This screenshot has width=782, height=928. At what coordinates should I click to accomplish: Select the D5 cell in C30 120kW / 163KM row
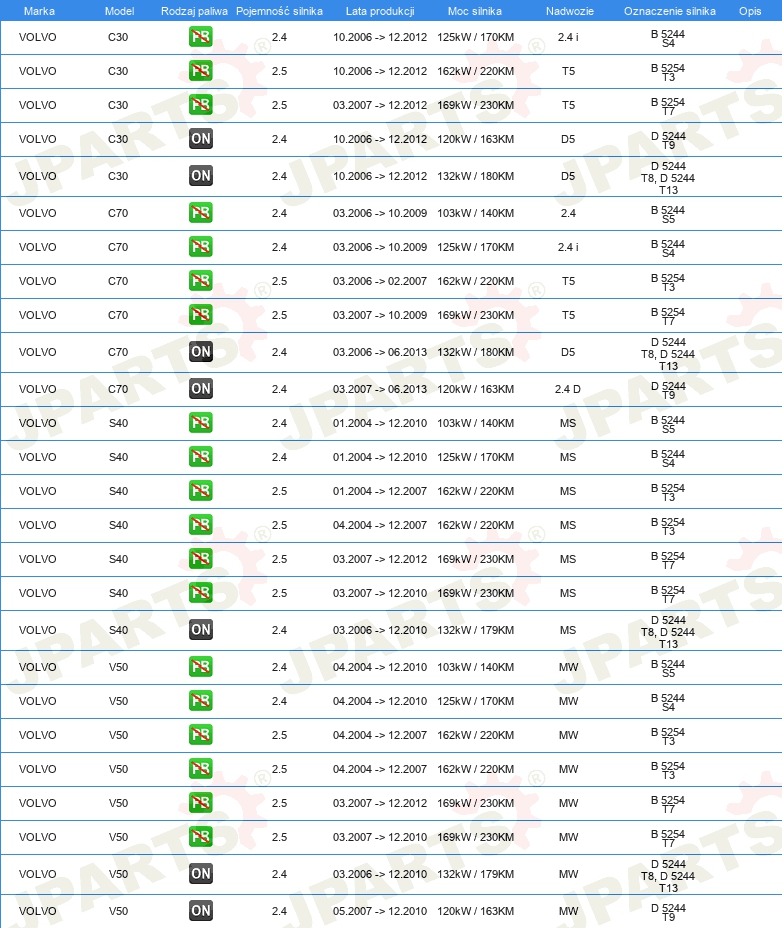pyautogui.click(x=568, y=140)
